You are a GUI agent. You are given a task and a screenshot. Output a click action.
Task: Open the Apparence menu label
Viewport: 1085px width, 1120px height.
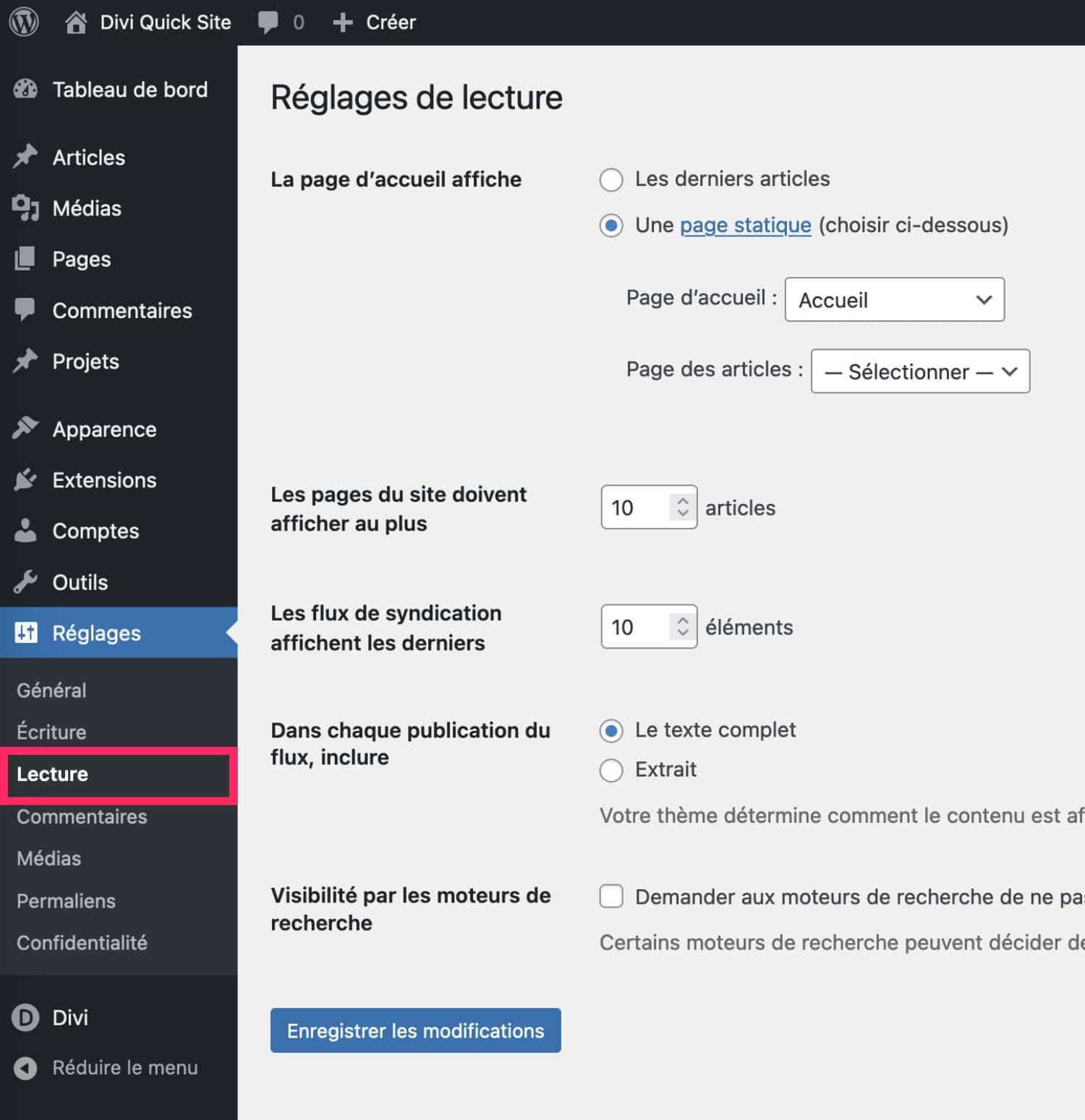point(105,429)
